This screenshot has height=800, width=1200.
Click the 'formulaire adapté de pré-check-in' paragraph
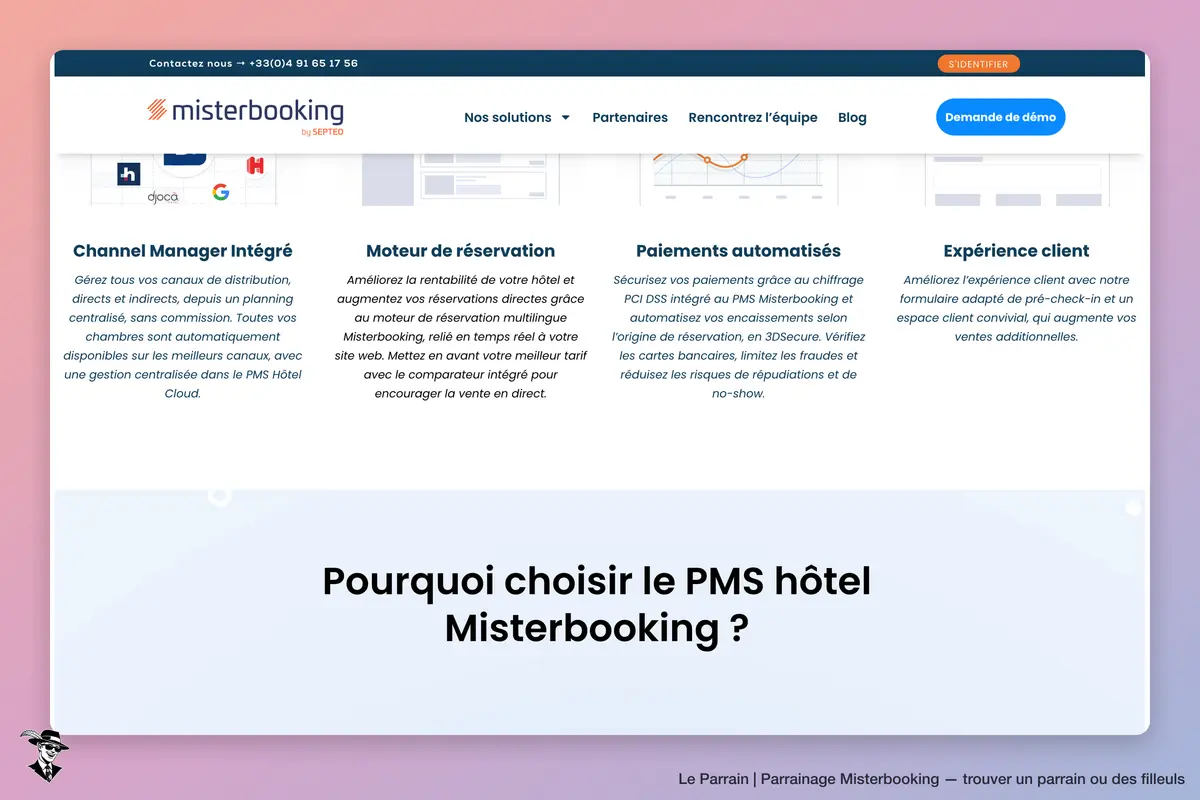[1016, 308]
